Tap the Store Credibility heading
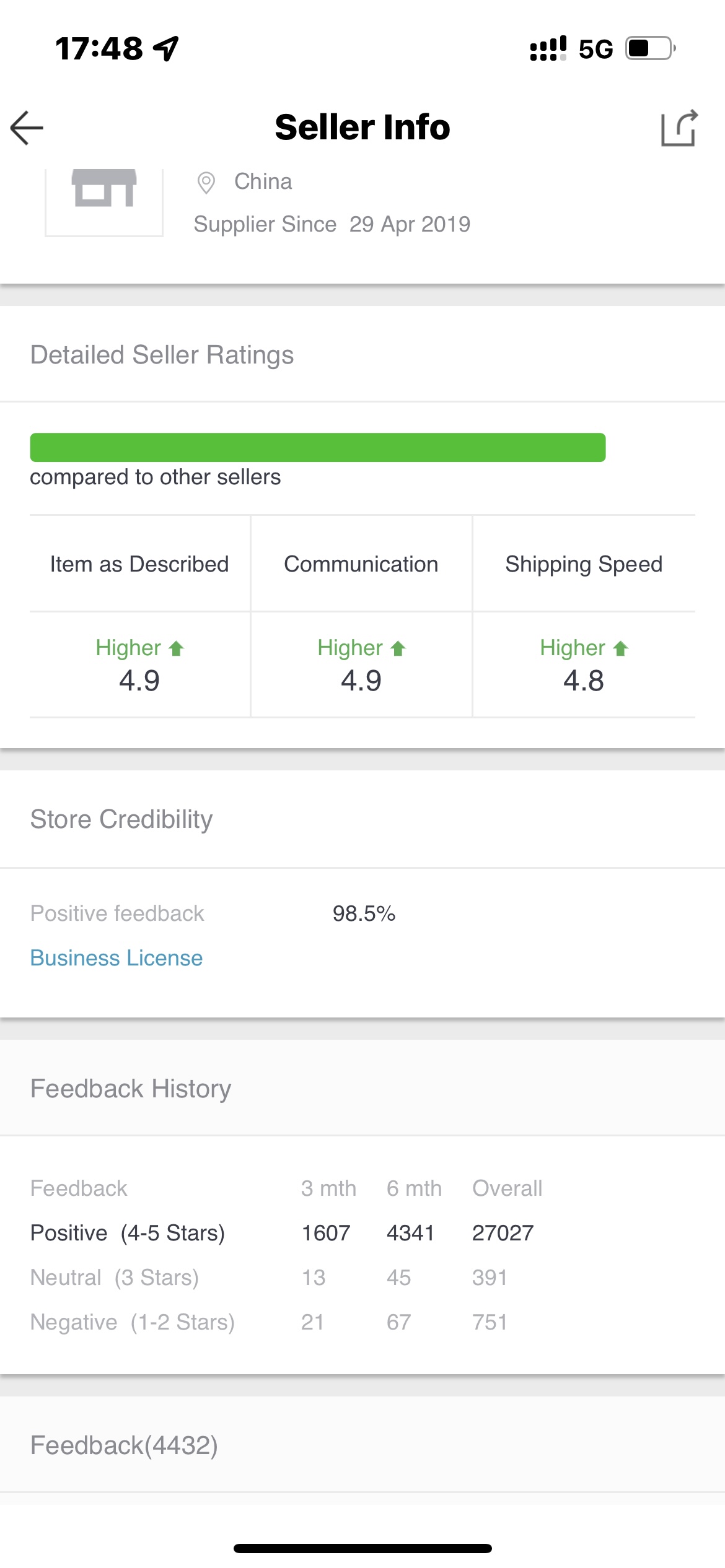 coord(121,819)
